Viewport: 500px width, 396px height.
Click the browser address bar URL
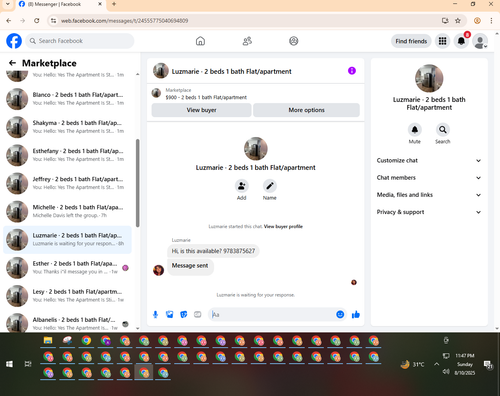(x=125, y=21)
